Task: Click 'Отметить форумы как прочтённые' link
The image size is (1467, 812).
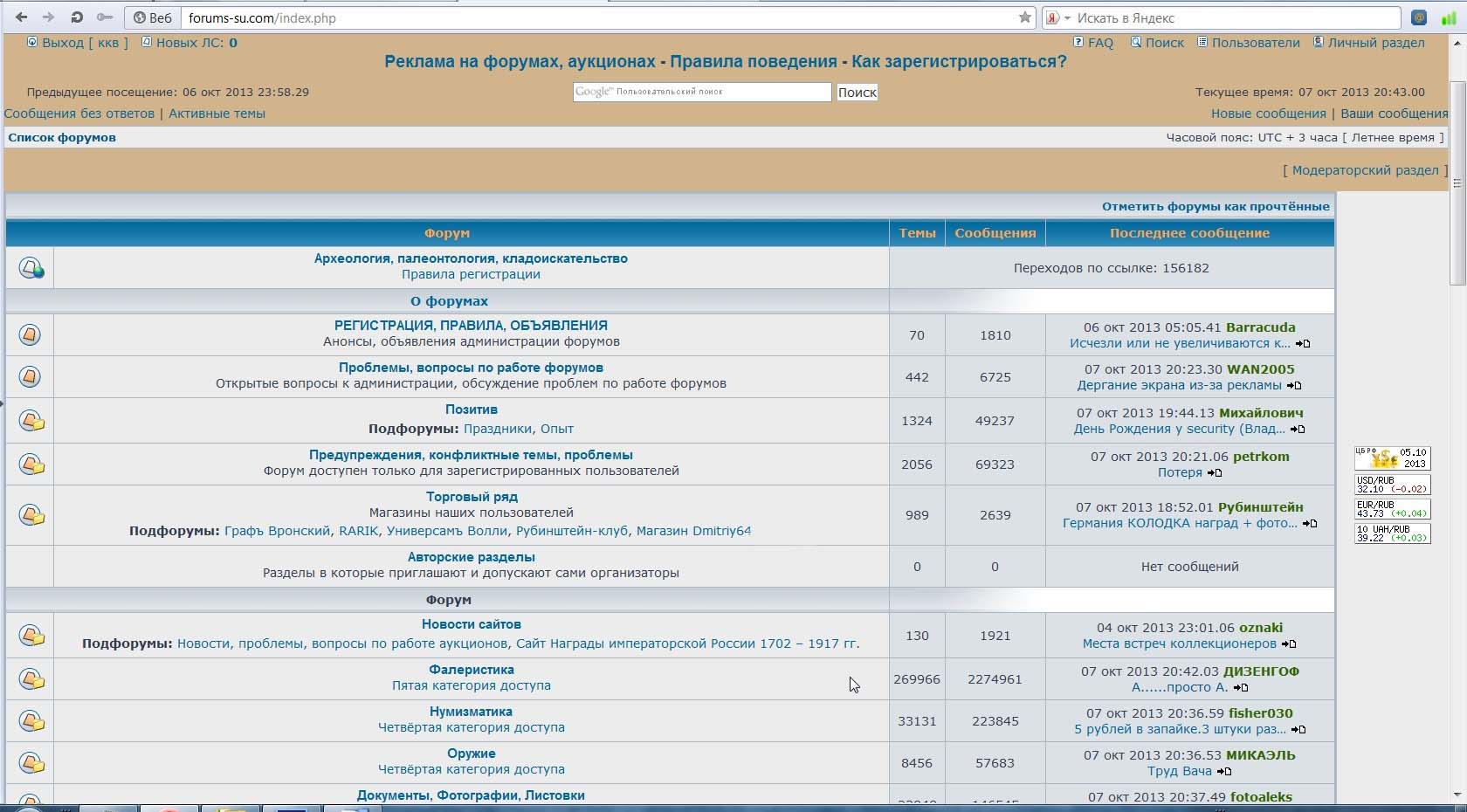Action: tap(1215, 207)
